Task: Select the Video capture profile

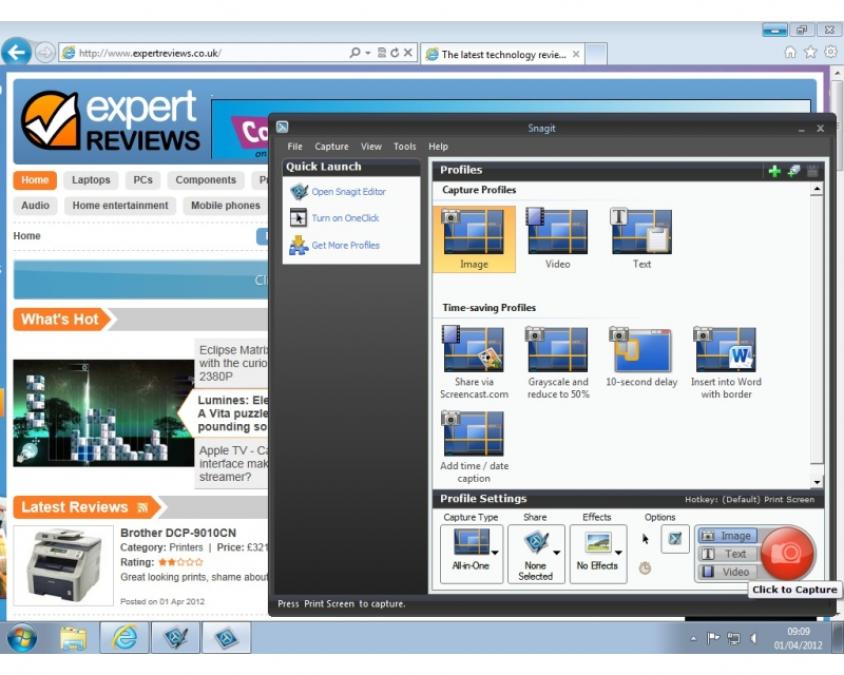Action: (558, 239)
